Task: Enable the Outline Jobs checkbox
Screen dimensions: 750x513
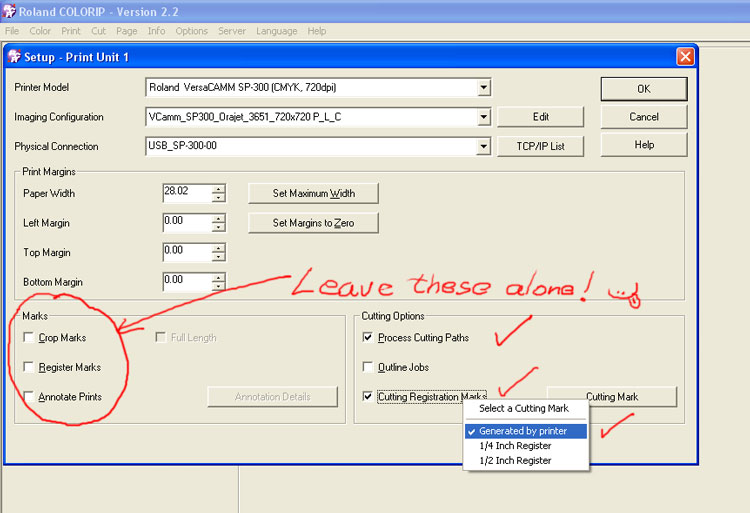Action: pos(368,367)
